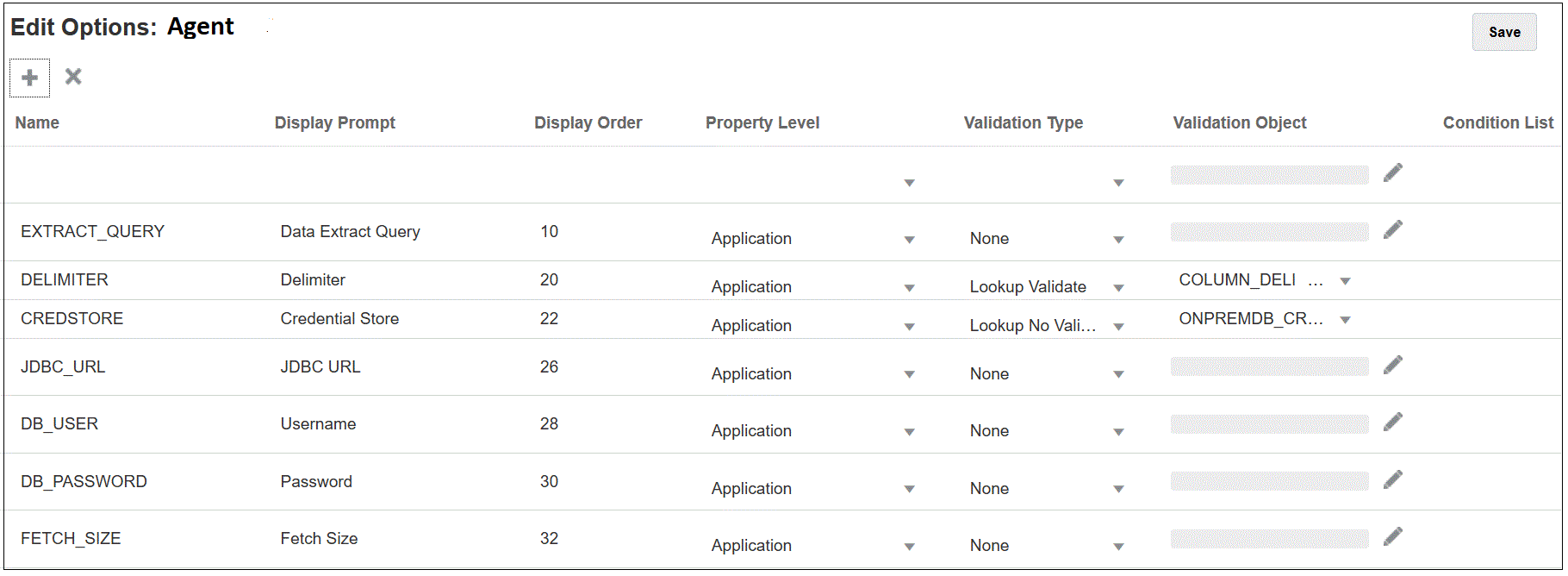The image size is (1568, 576).
Task: Expand Validation Type dropdown for DELIMITER
Action: coord(1118,288)
